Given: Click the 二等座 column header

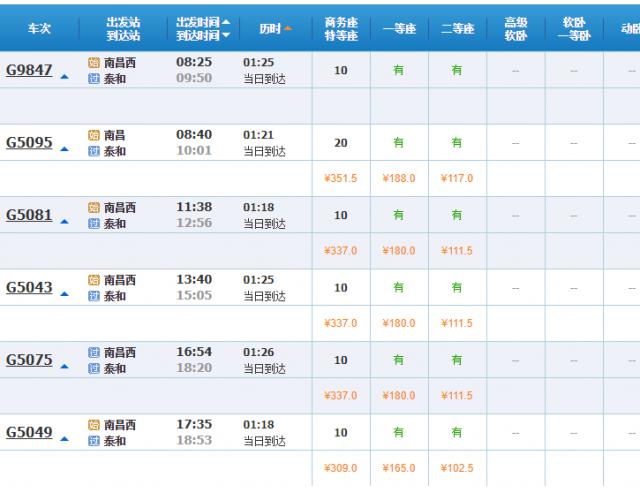Looking at the screenshot, I should [458, 29].
